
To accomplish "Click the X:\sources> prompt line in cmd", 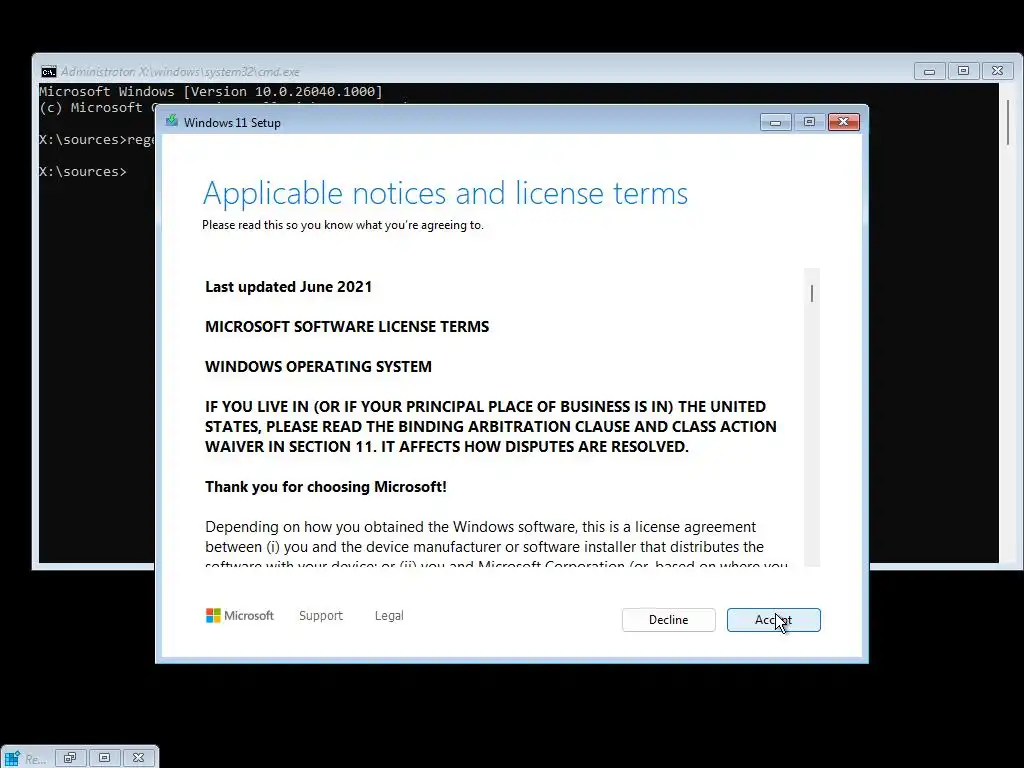I will pyautogui.click(x=83, y=171).
